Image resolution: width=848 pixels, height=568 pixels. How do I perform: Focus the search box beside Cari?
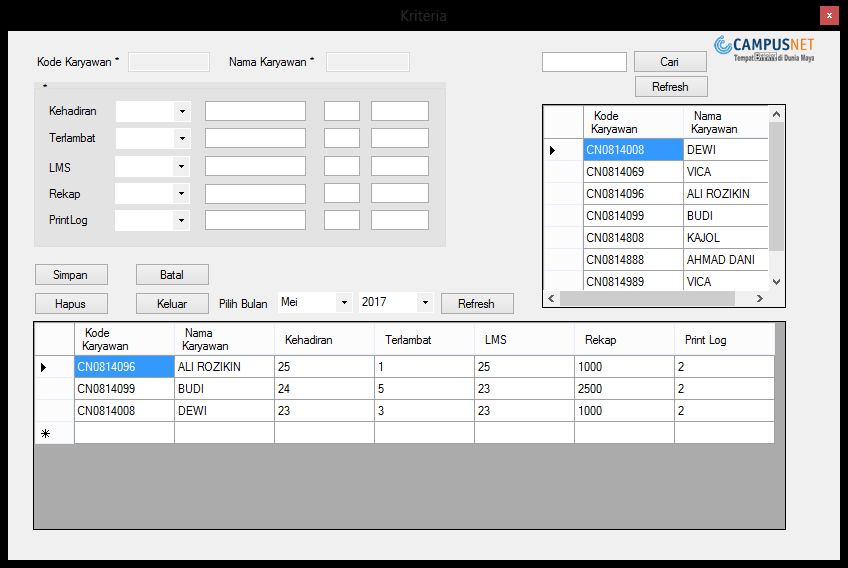[x=584, y=62]
